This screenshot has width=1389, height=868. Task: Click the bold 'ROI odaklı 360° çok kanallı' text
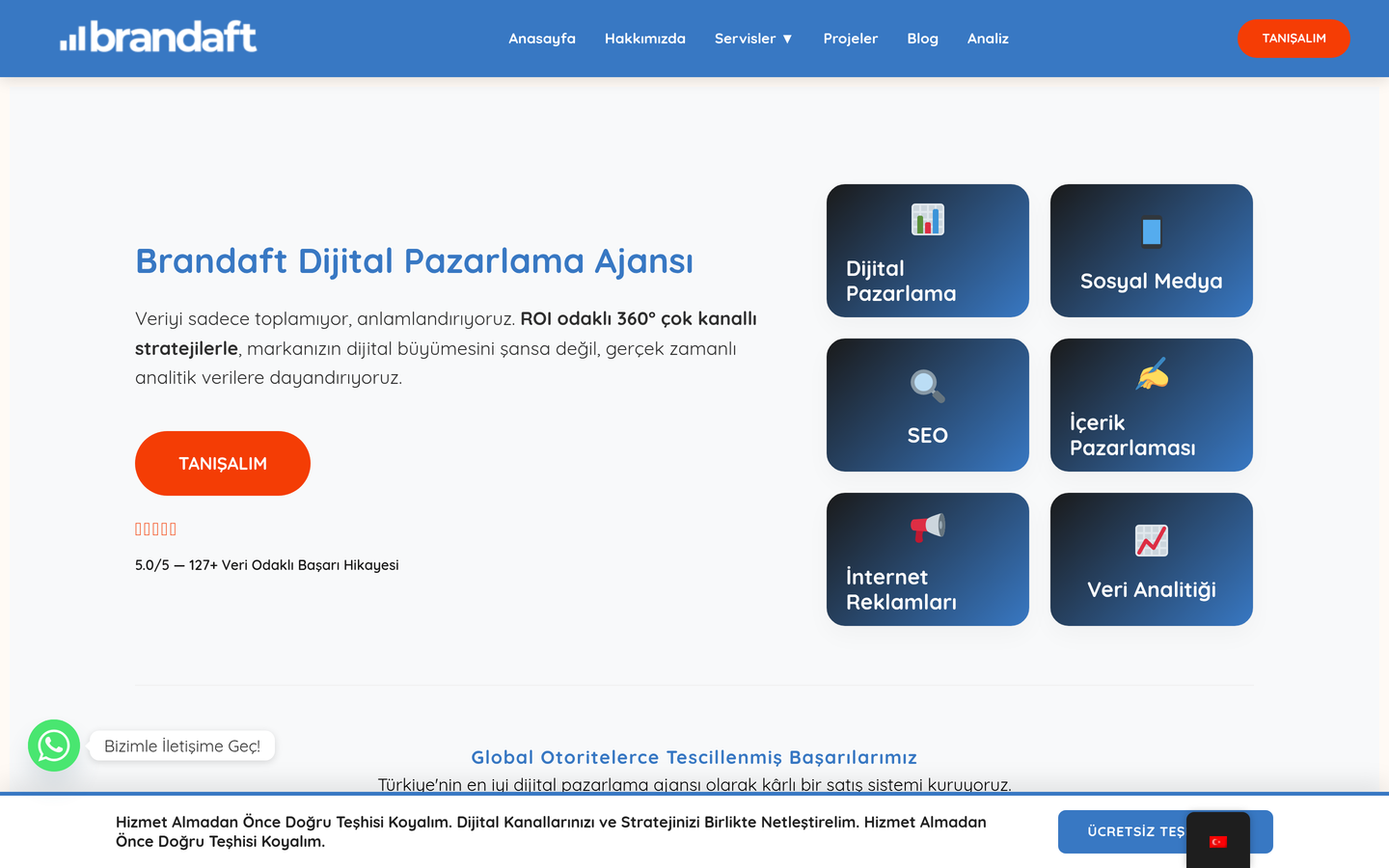(x=639, y=318)
